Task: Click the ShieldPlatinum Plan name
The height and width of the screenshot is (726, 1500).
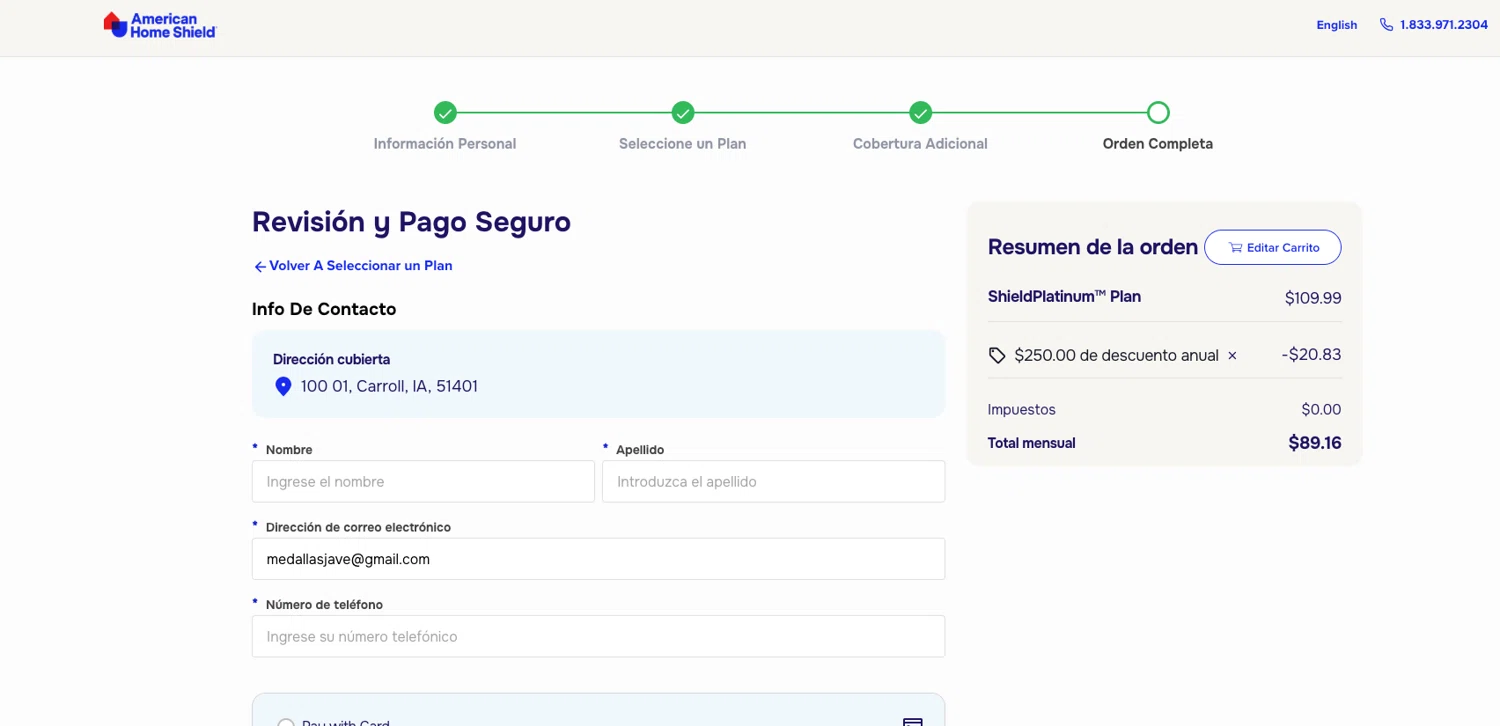Action: point(1064,297)
